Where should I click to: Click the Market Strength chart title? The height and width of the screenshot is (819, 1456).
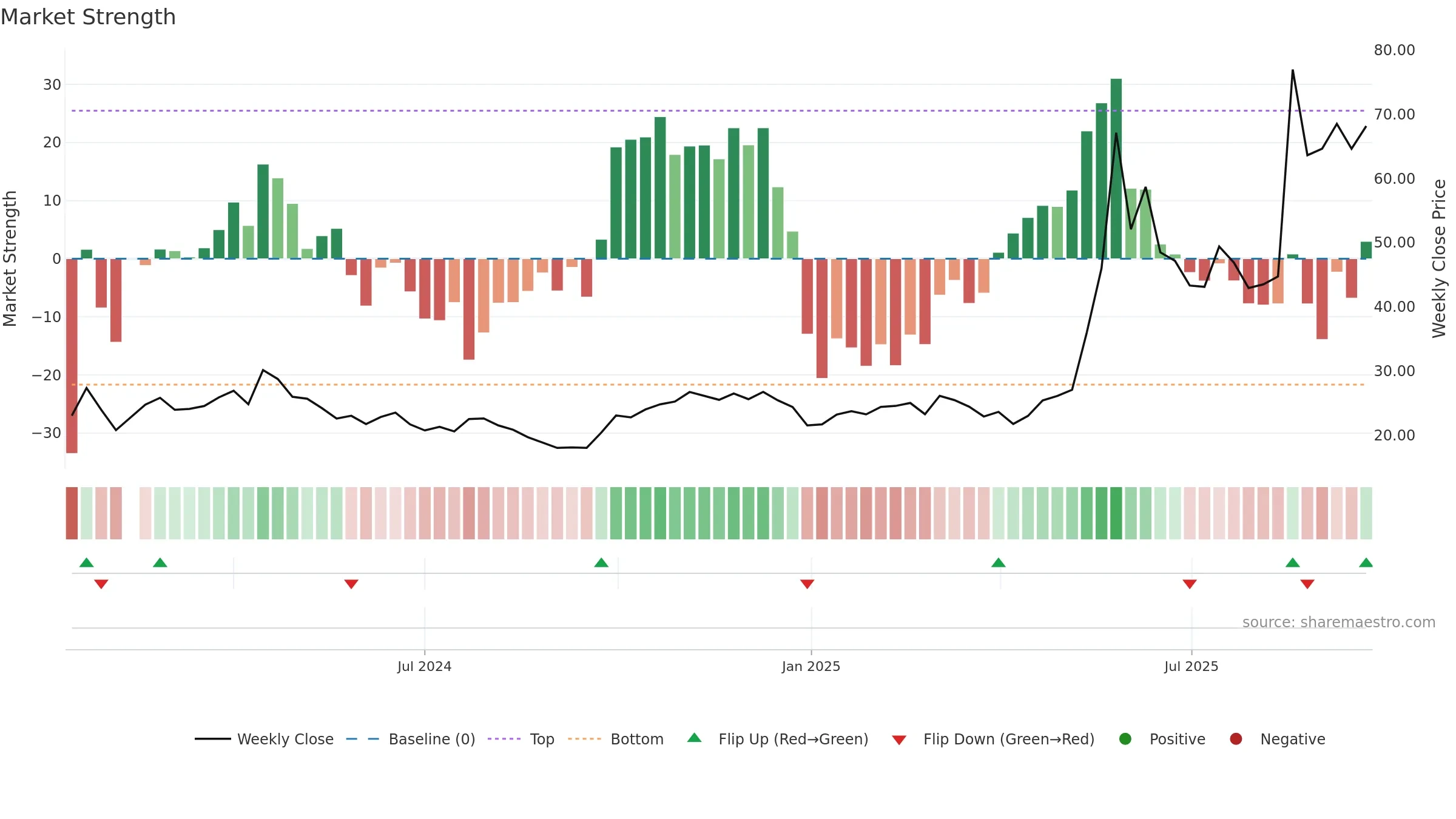pos(88,17)
